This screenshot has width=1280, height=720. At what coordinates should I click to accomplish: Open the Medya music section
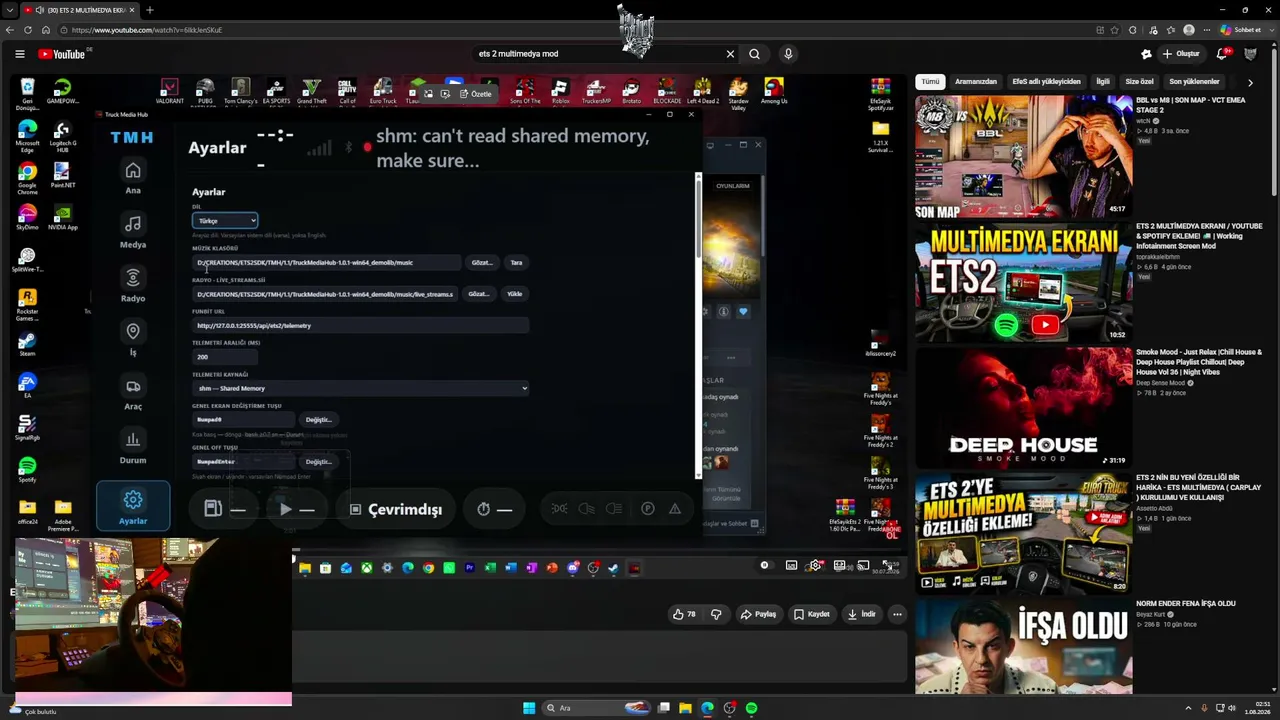133,231
